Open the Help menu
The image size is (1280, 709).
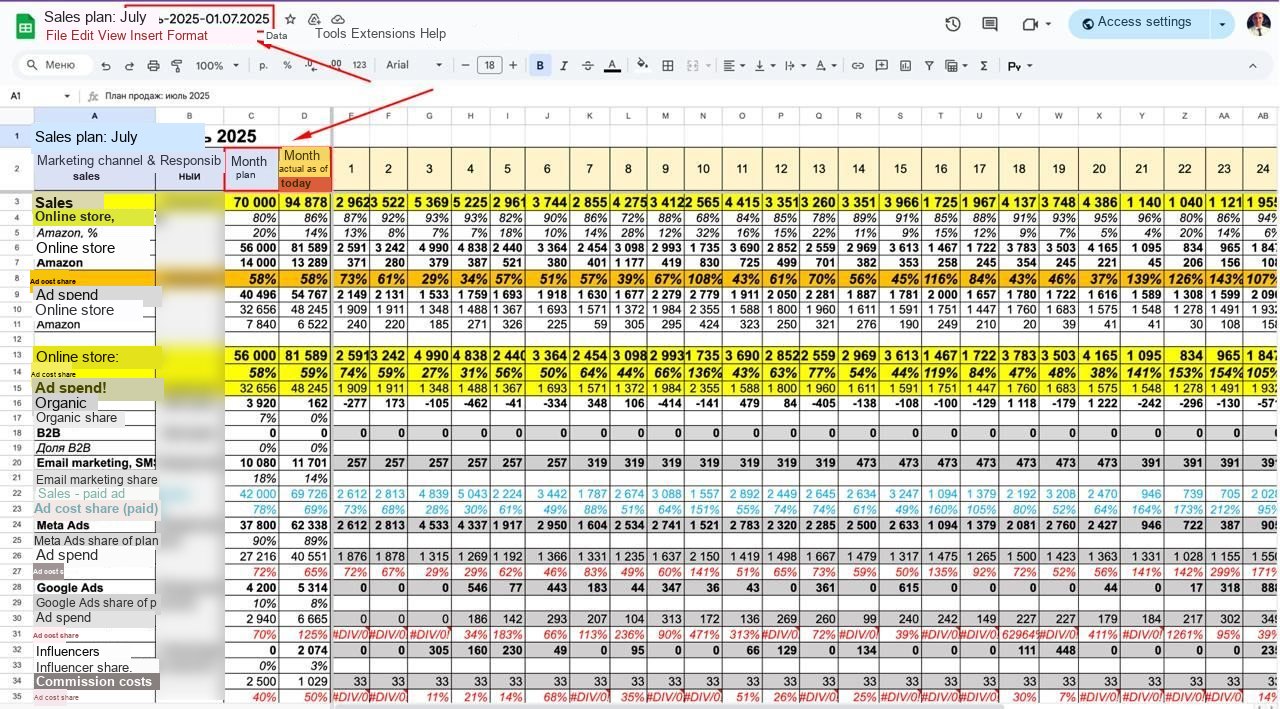[x=432, y=33]
